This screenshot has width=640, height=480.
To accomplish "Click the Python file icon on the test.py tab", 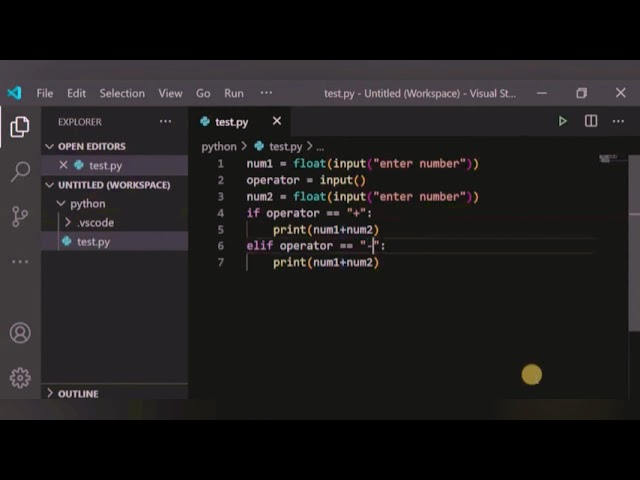I will click(205, 121).
